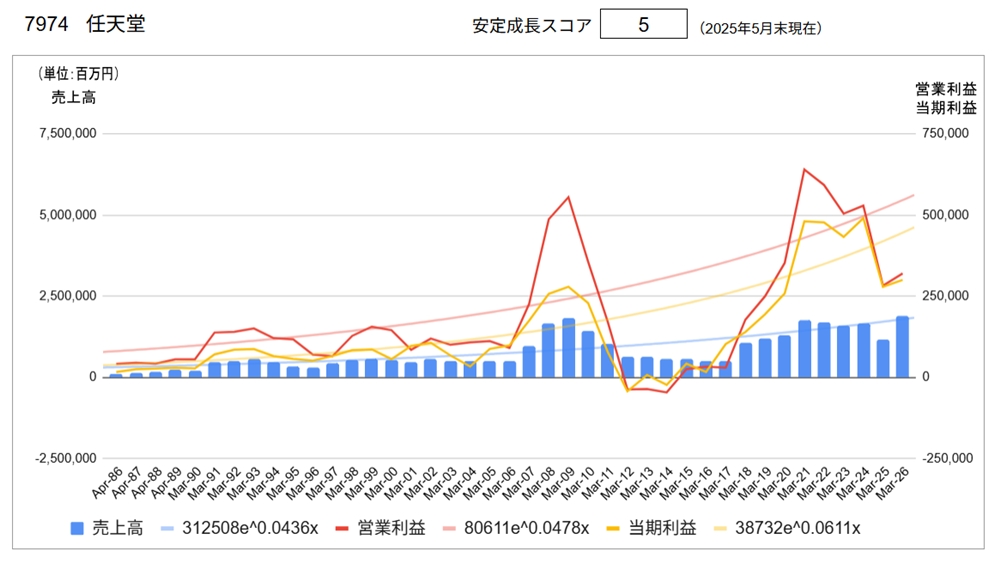Viewport: 1000px width, 563px height.
Task: Click right axis value 250,000
Action: (x=945, y=296)
